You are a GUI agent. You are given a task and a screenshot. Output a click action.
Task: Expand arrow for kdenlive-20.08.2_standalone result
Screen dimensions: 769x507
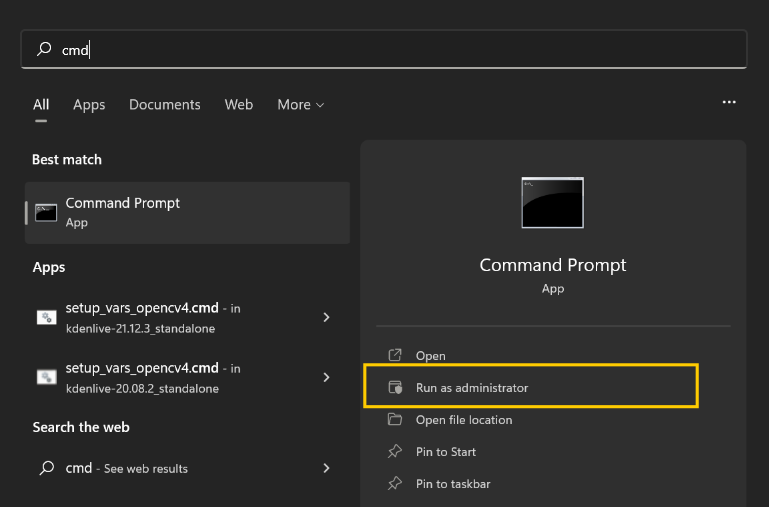tap(327, 378)
